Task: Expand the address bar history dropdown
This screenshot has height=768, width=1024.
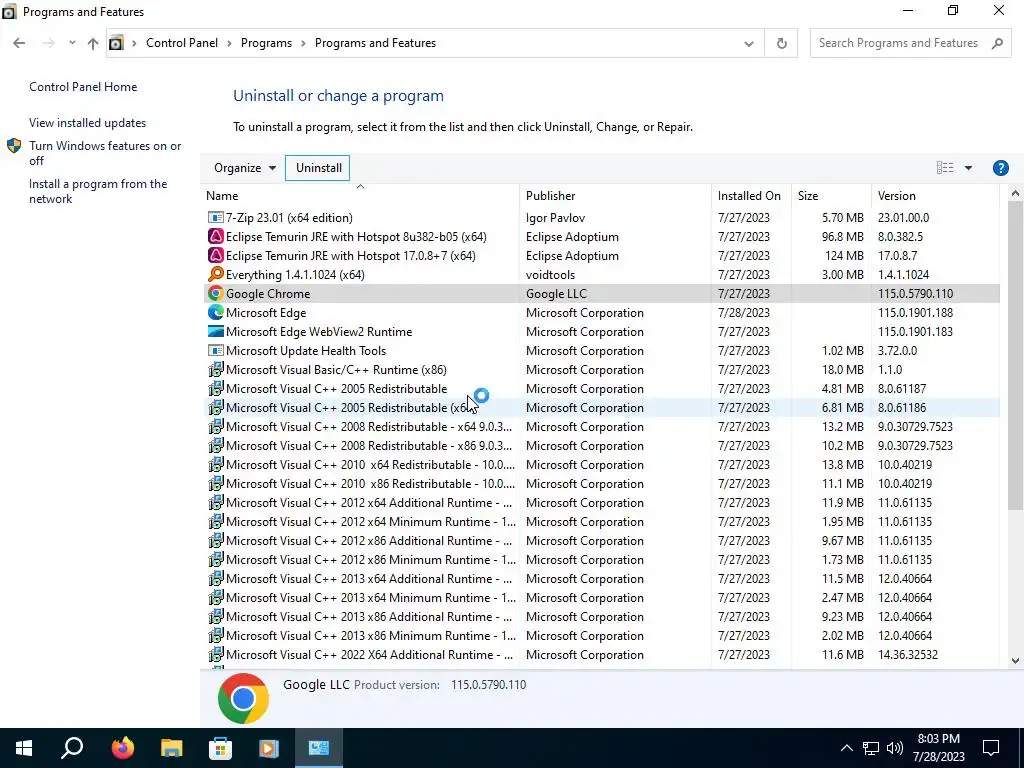Action: (748, 43)
